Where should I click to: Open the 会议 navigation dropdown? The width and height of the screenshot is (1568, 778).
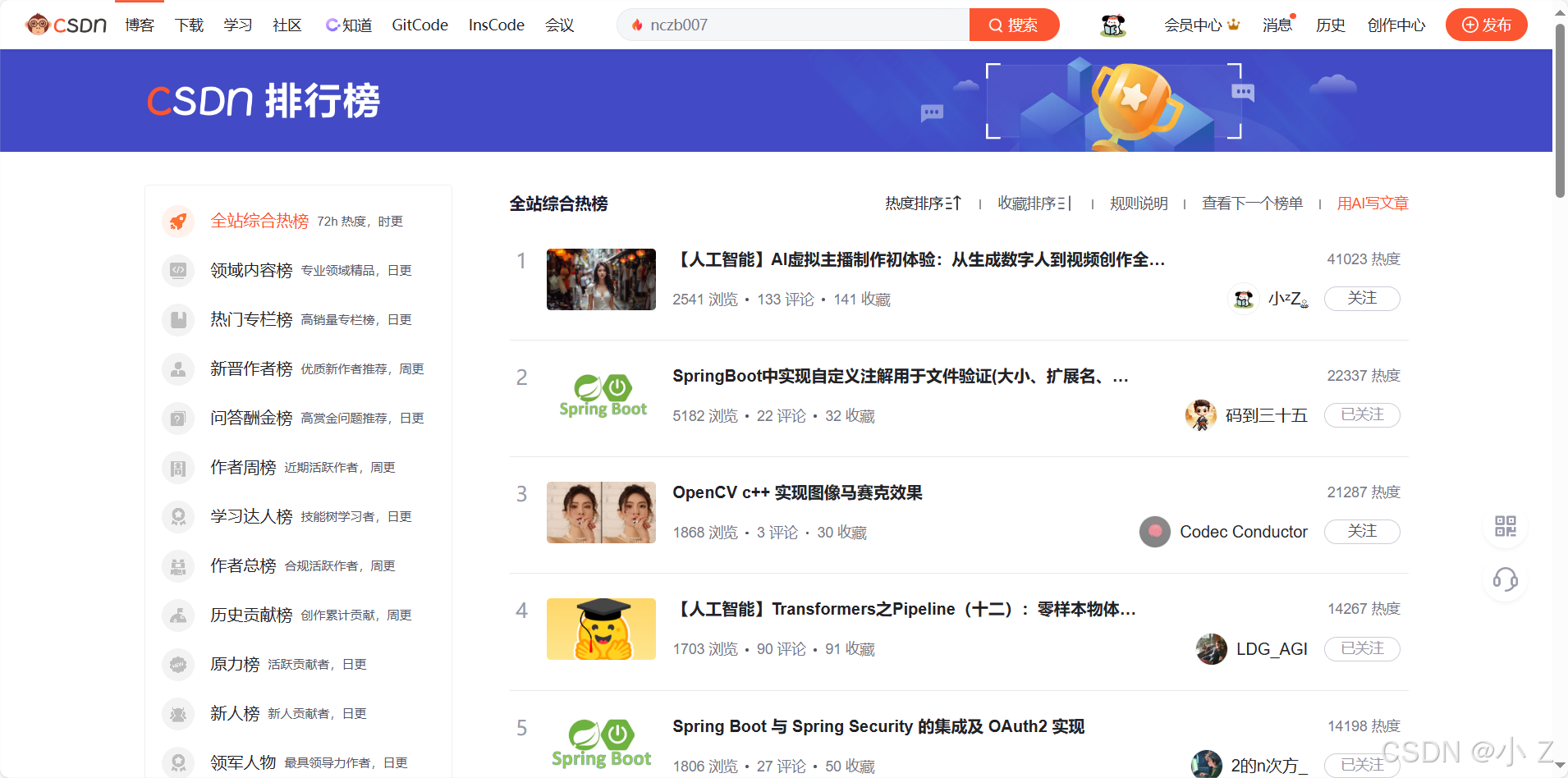(x=559, y=25)
